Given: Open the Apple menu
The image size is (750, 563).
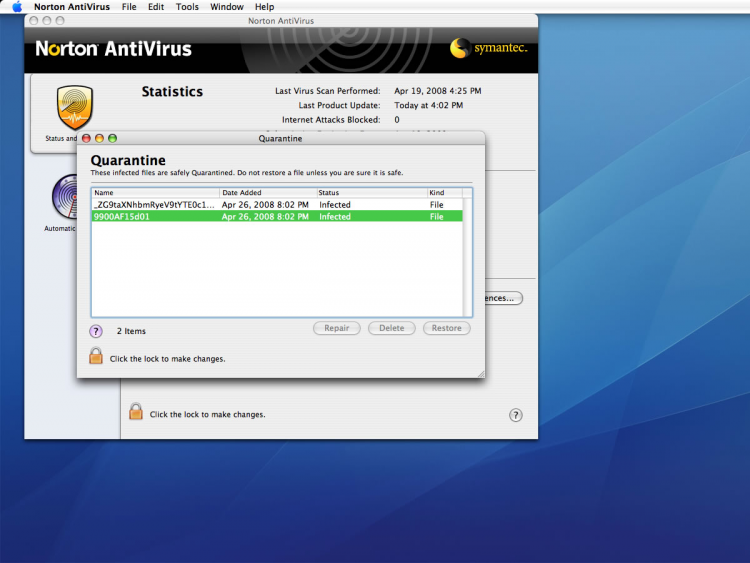Looking at the screenshot, I should 17,7.
